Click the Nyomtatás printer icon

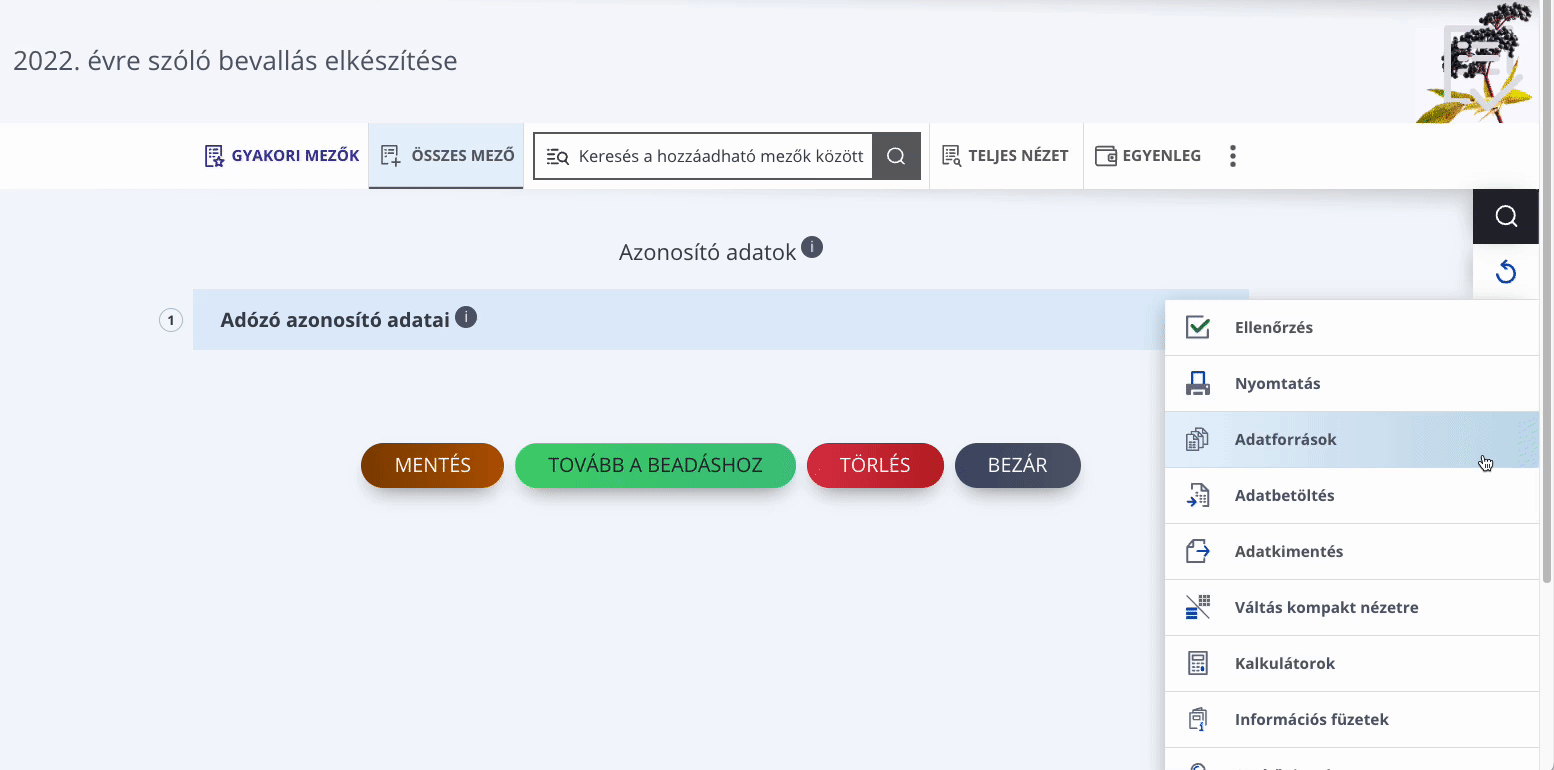[1198, 383]
